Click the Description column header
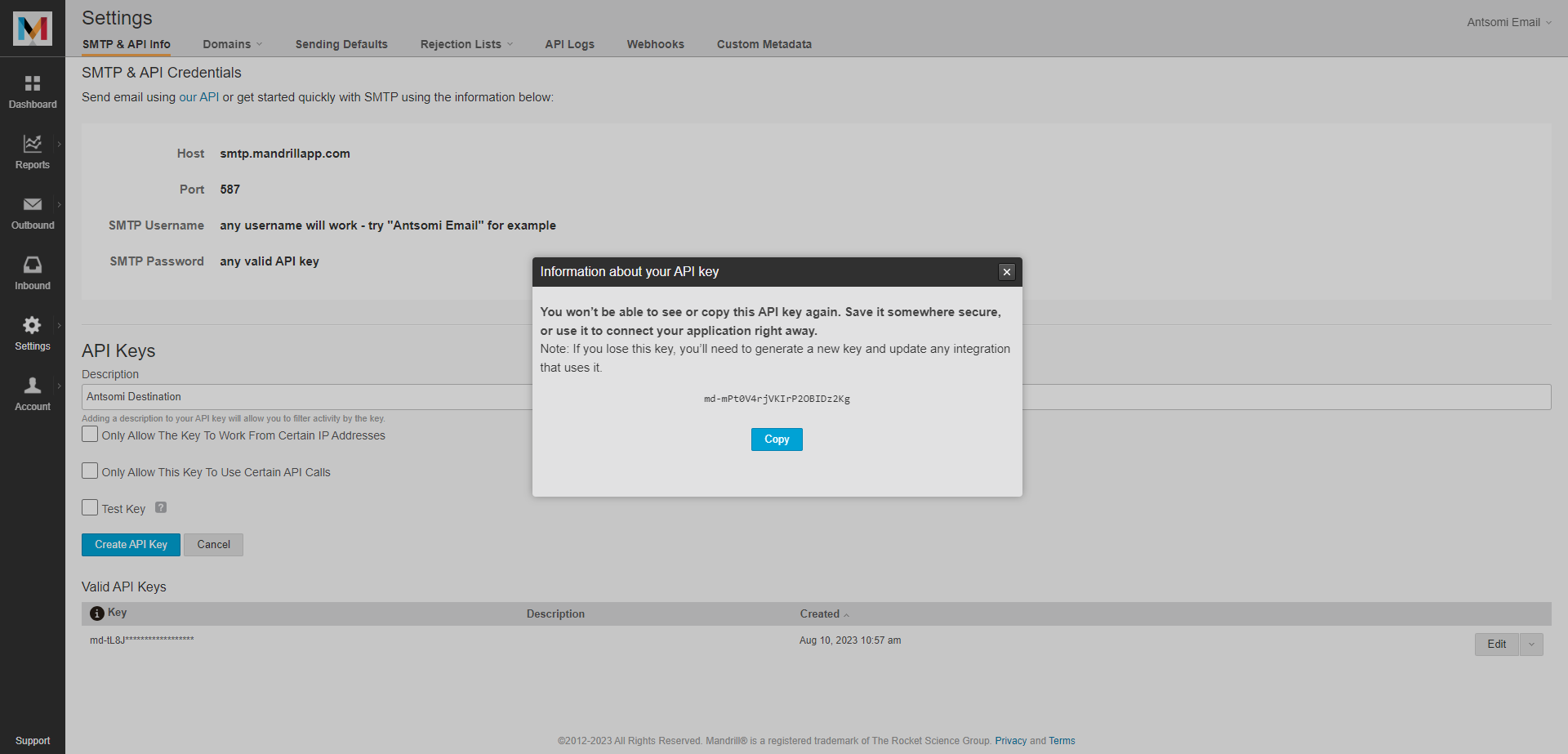This screenshot has width=1568, height=754. coord(555,614)
